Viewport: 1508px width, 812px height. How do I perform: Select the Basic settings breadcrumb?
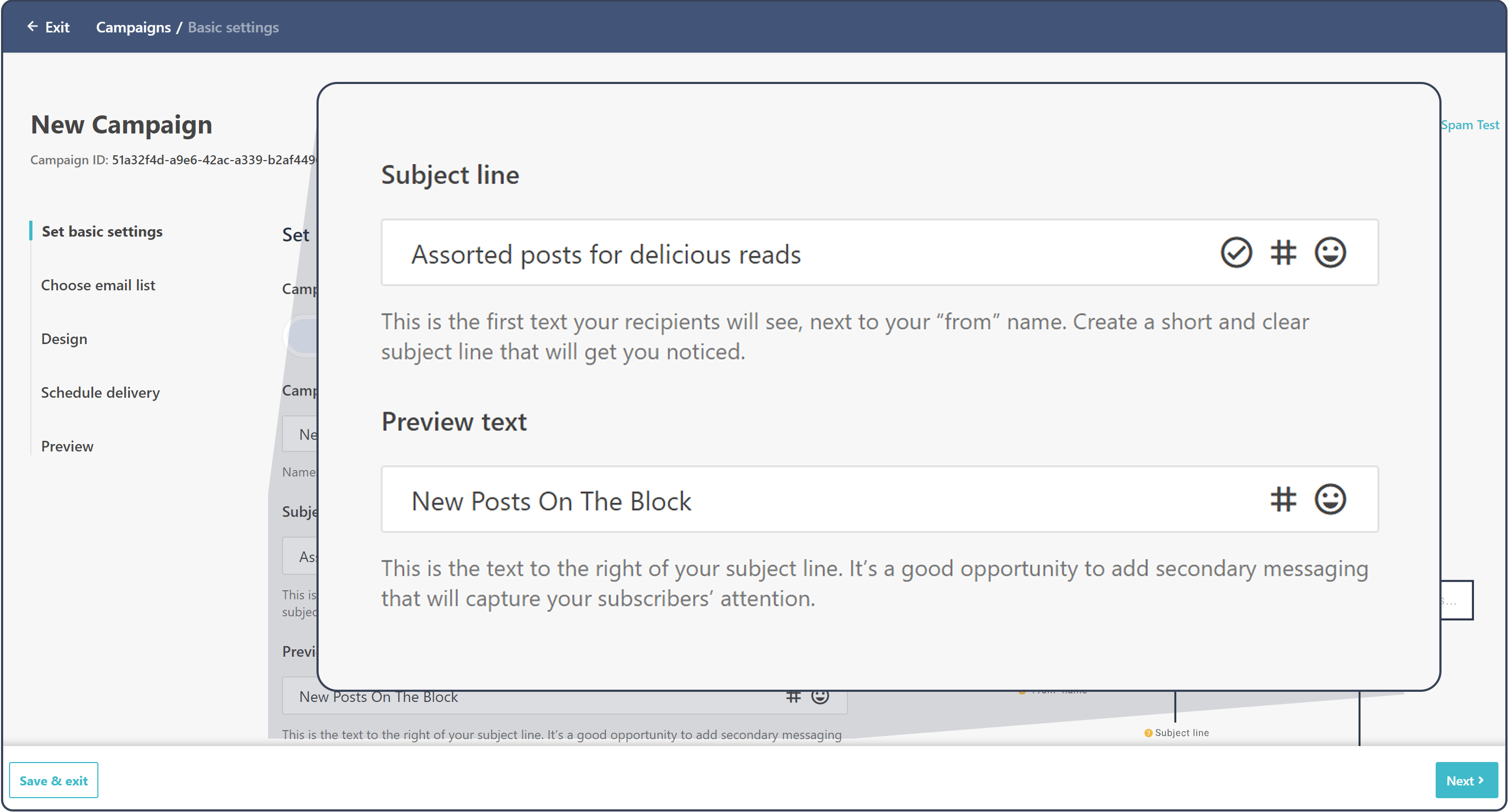click(x=232, y=27)
